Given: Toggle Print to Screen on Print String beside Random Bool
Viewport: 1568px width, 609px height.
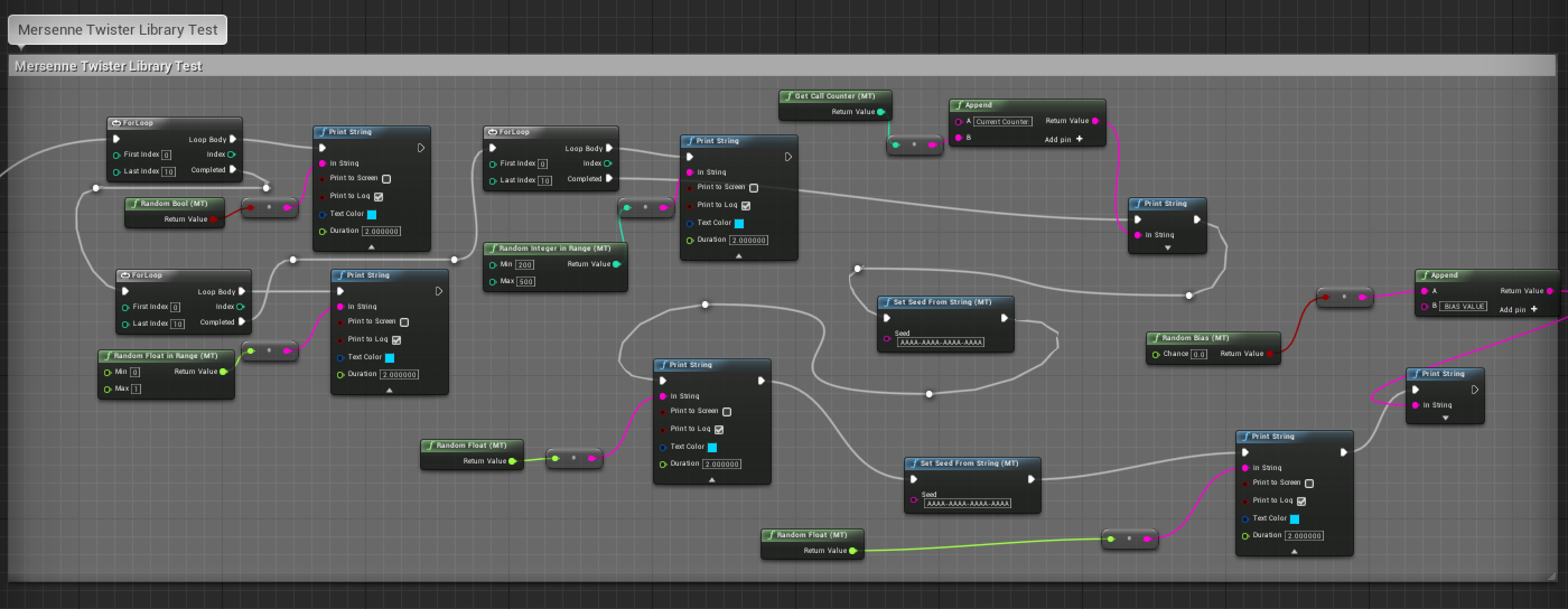Looking at the screenshot, I should [386, 179].
